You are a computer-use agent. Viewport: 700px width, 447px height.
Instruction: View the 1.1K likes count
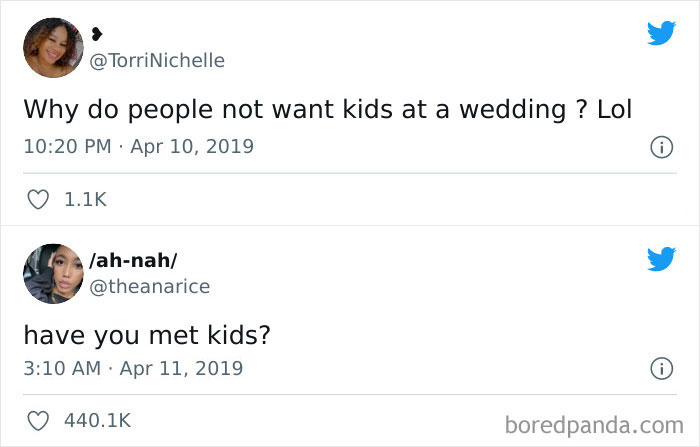click(84, 200)
